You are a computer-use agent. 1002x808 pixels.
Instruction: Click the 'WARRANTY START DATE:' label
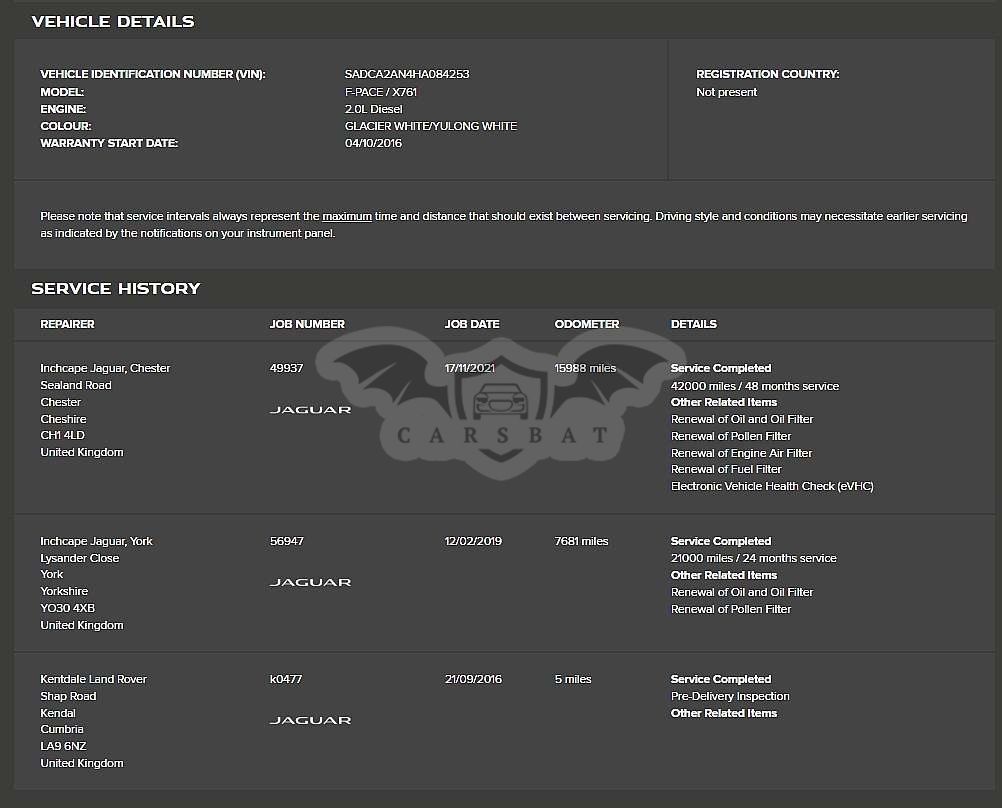(109, 143)
